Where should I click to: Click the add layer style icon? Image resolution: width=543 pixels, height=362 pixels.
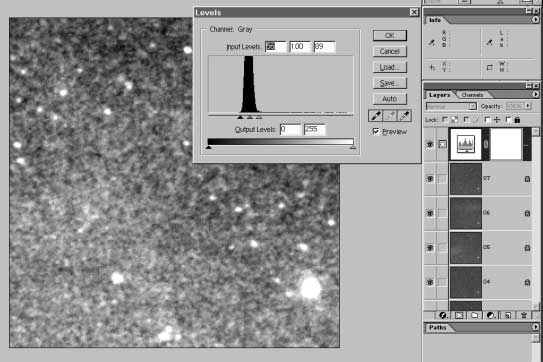(443, 315)
